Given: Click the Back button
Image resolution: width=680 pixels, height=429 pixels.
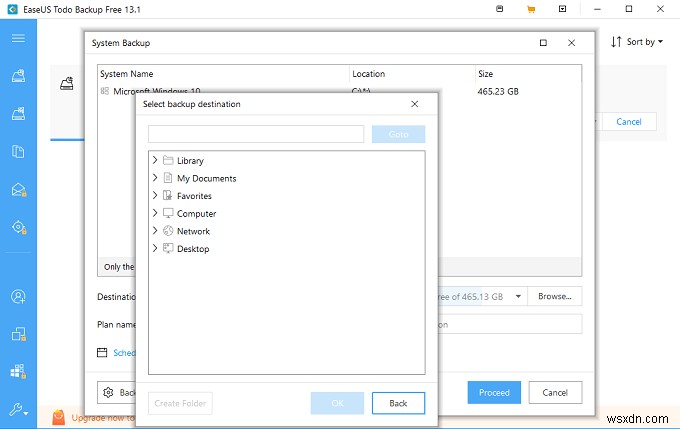Looking at the screenshot, I should [x=398, y=403].
